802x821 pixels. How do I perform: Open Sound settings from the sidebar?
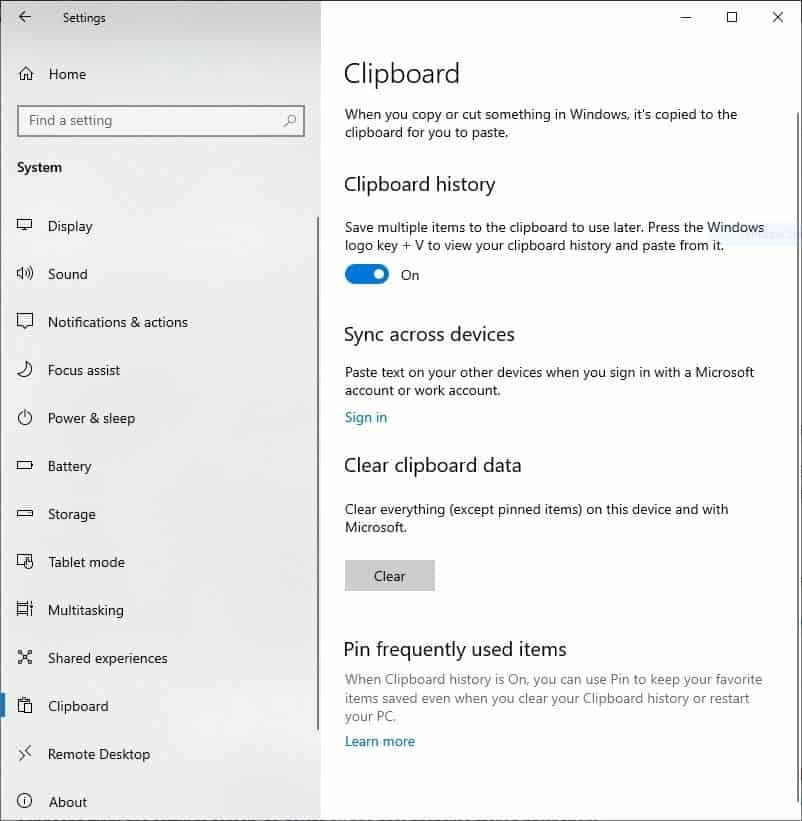coord(25,274)
